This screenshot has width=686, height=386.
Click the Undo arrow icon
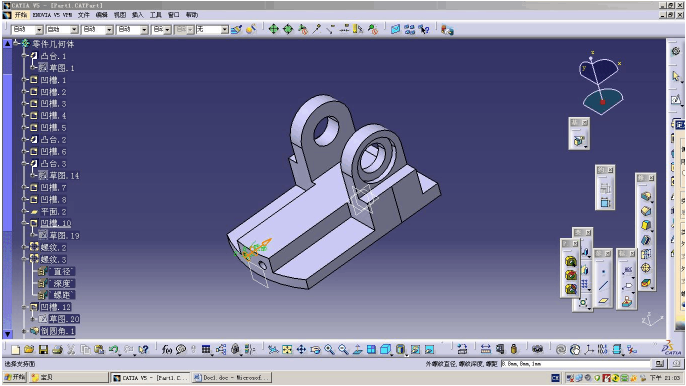pyautogui.click(x=114, y=349)
